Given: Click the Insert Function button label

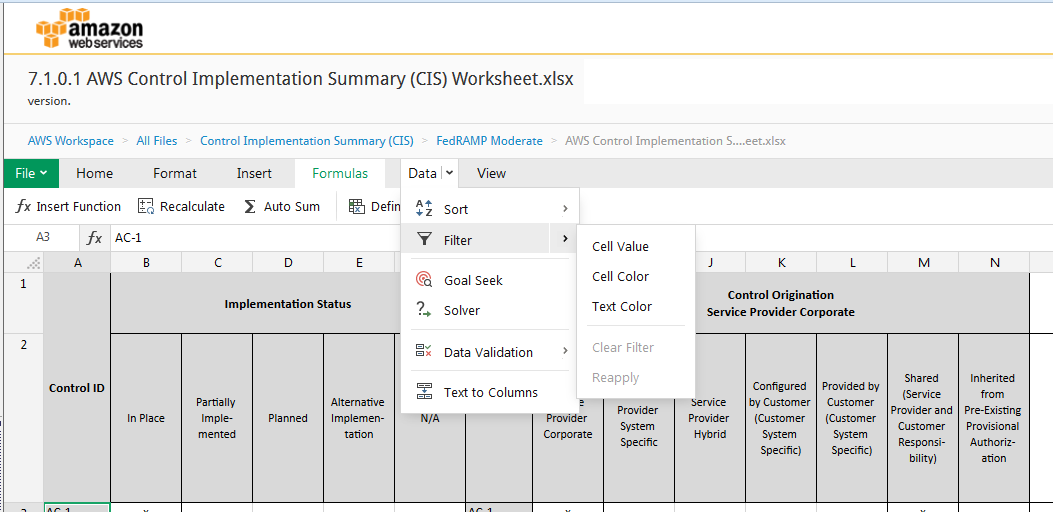Looking at the screenshot, I should tap(79, 206).
